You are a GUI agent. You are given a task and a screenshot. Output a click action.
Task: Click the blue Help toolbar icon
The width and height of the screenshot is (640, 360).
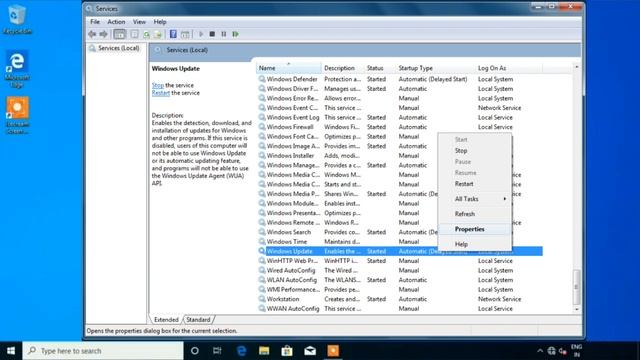pos(173,34)
